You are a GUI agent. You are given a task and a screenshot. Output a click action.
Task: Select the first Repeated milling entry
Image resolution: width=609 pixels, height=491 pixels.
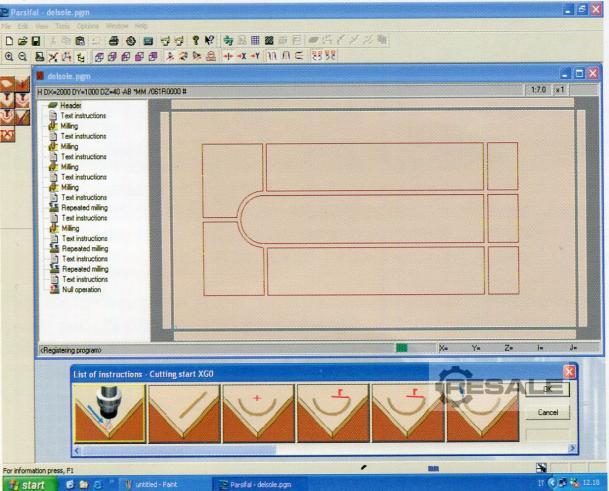[84, 208]
